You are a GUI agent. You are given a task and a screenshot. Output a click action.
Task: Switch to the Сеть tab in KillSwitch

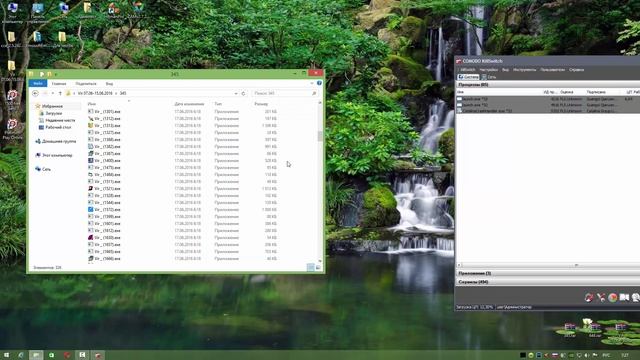tap(489, 77)
